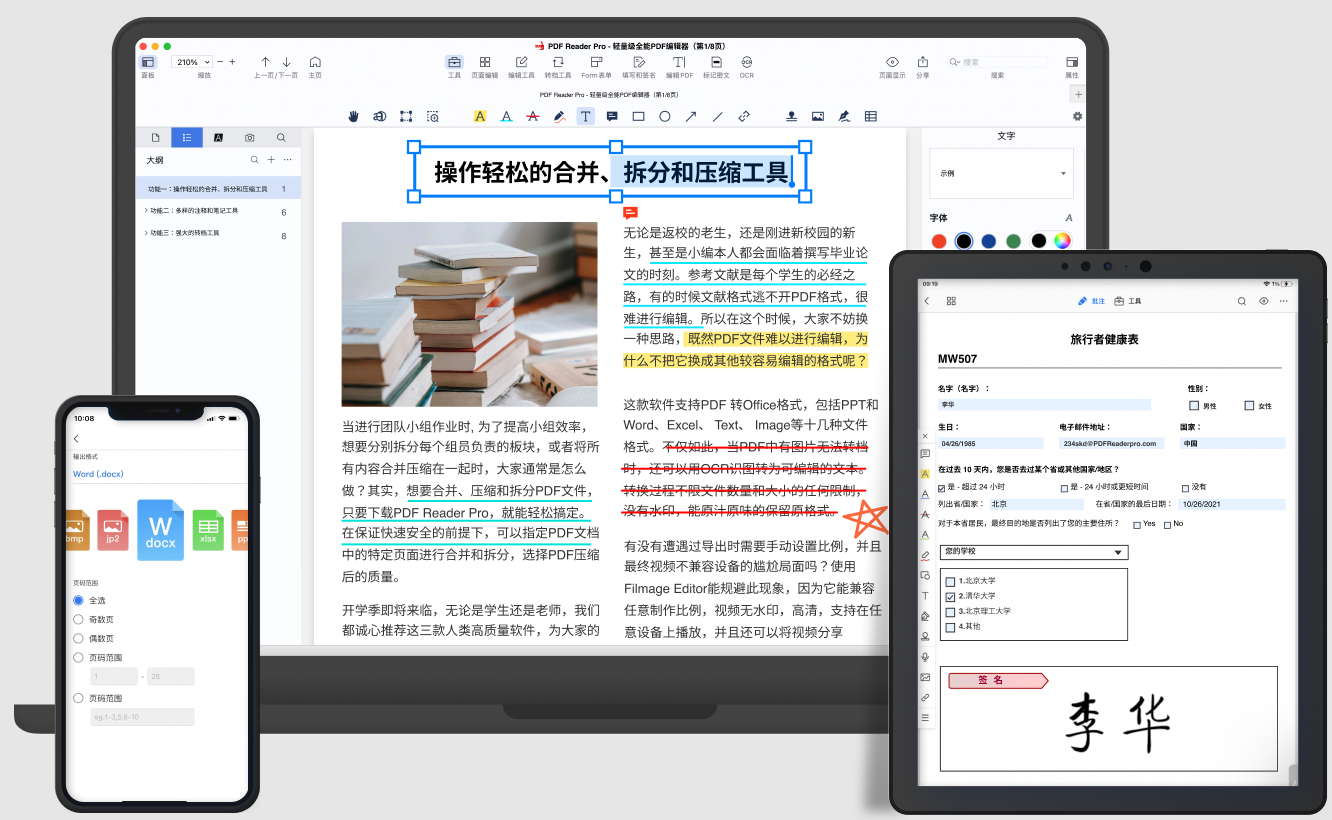Image resolution: width=1332 pixels, height=820 pixels.
Task: Pick the red font color swatch
Action: pos(939,241)
